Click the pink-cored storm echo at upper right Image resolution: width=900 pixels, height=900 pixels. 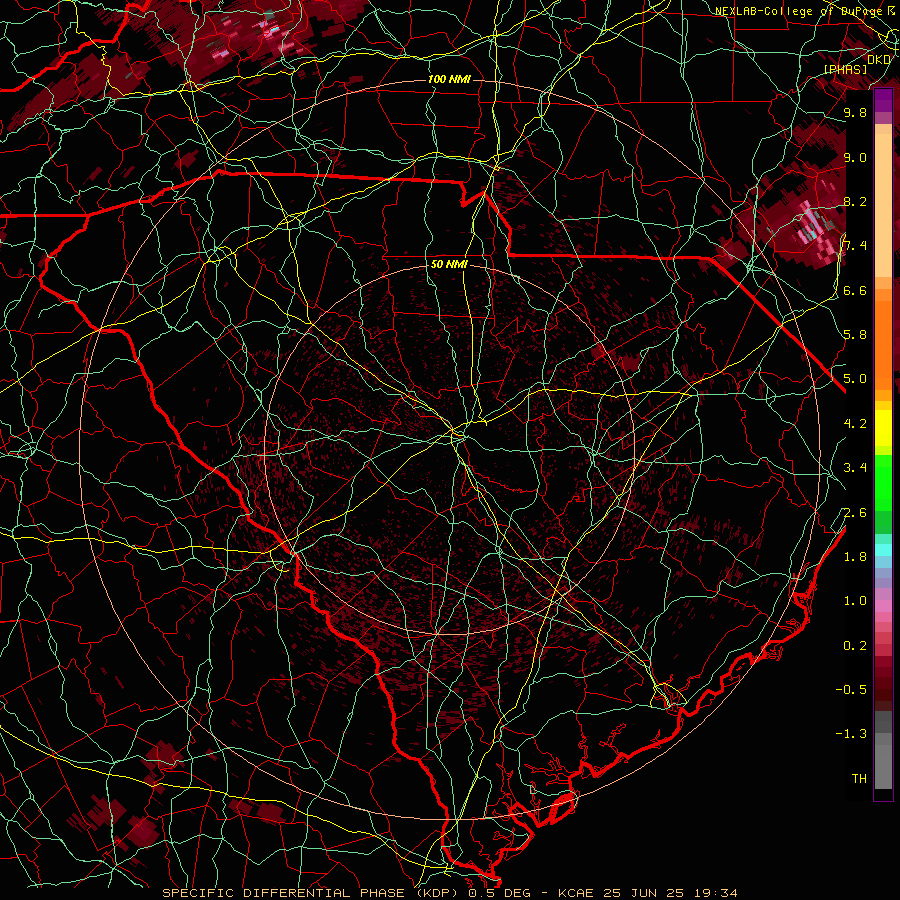click(814, 224)
